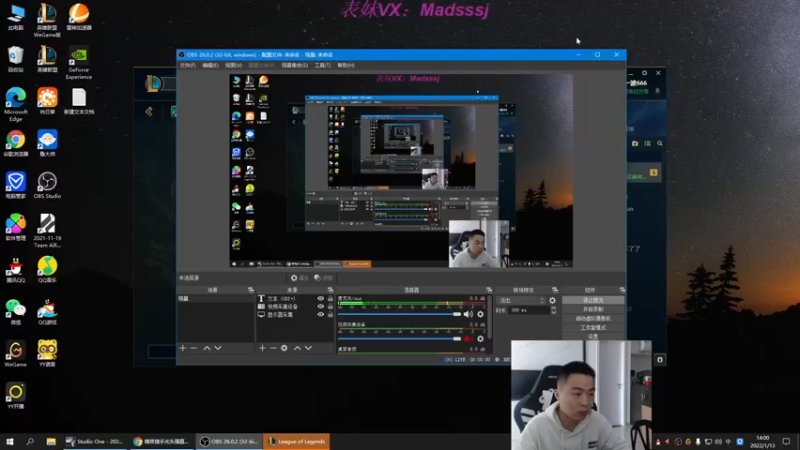Open 文件(F) menu in OBS

(x=188, y=65)
